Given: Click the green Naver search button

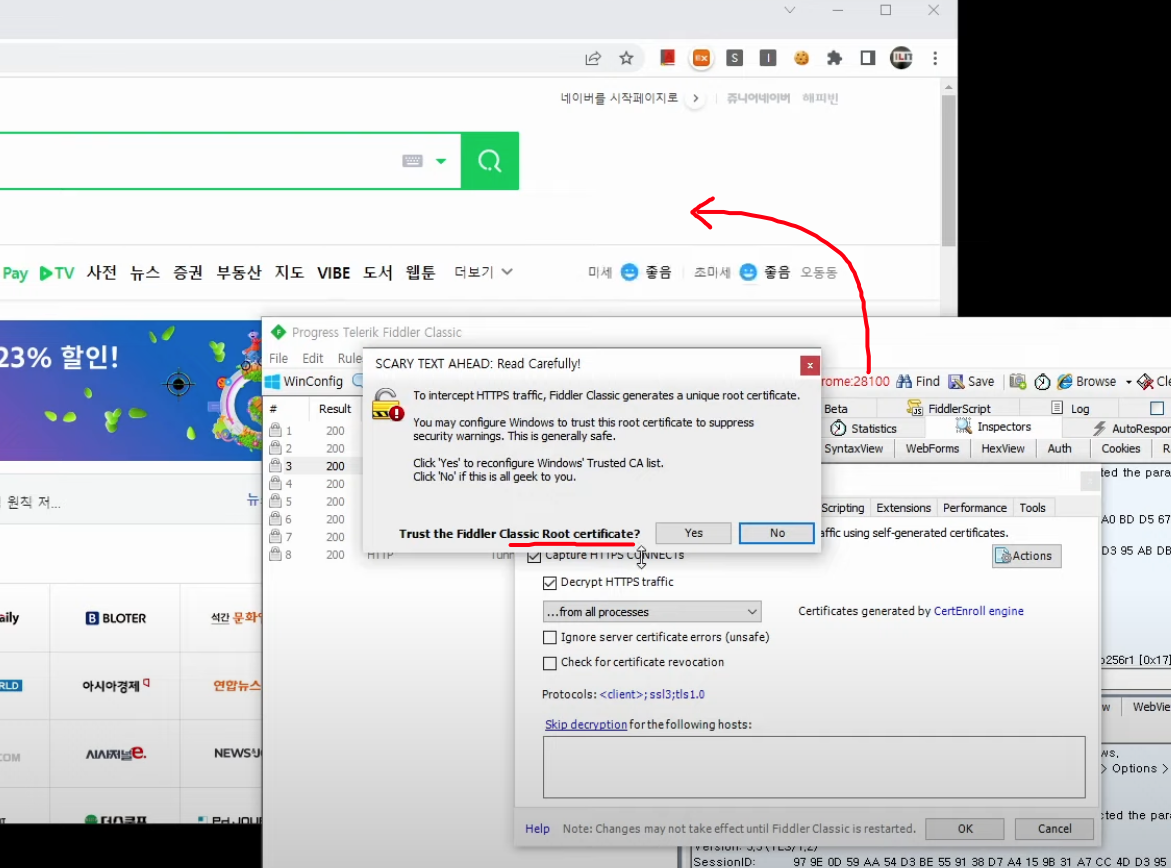Looking at the screenshot, I should point(490,161).
